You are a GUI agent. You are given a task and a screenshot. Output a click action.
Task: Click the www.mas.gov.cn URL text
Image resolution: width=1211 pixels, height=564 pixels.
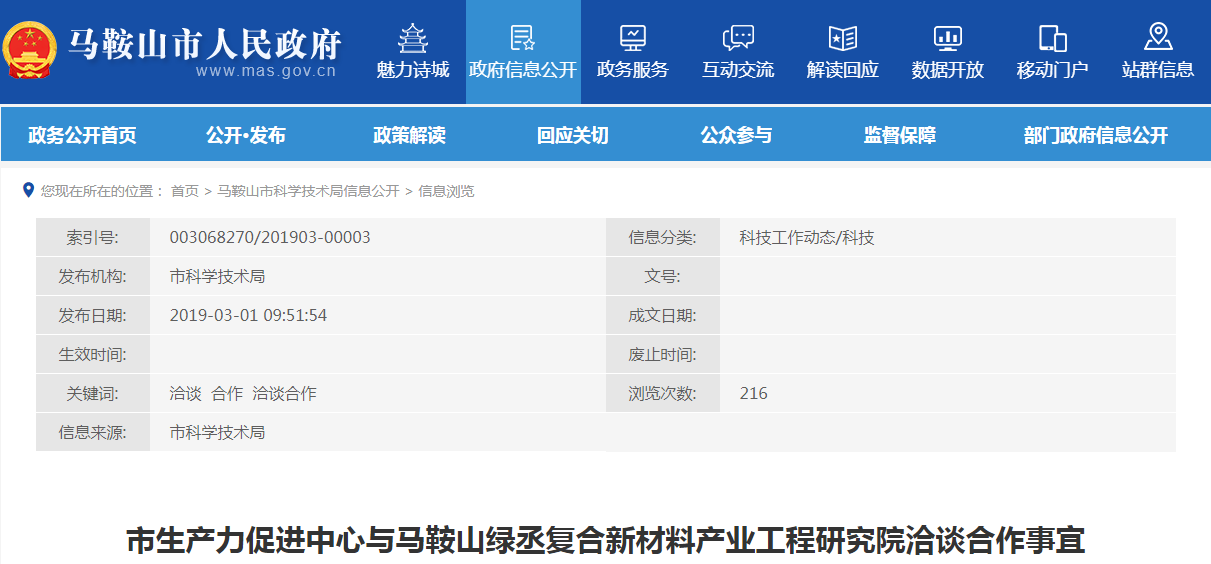tap(266, 72)
